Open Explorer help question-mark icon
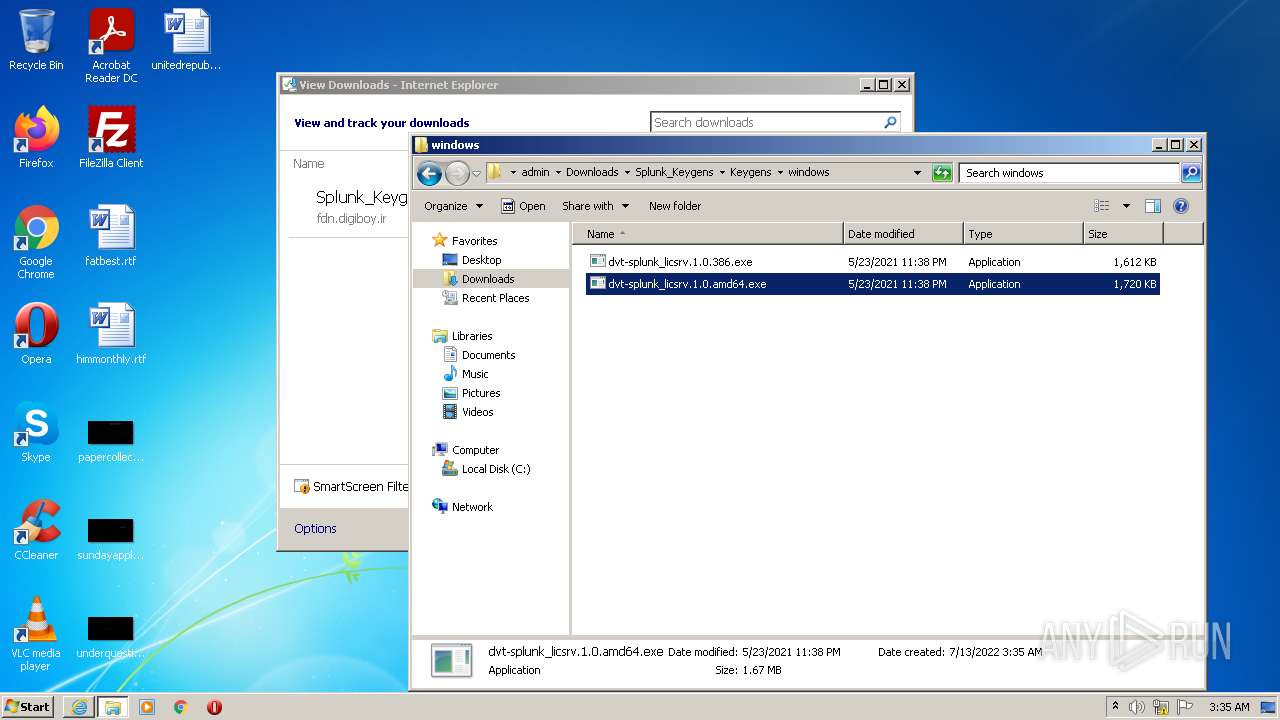Viewport: 1280px width, 720px height. click(x=1181, y=206)
